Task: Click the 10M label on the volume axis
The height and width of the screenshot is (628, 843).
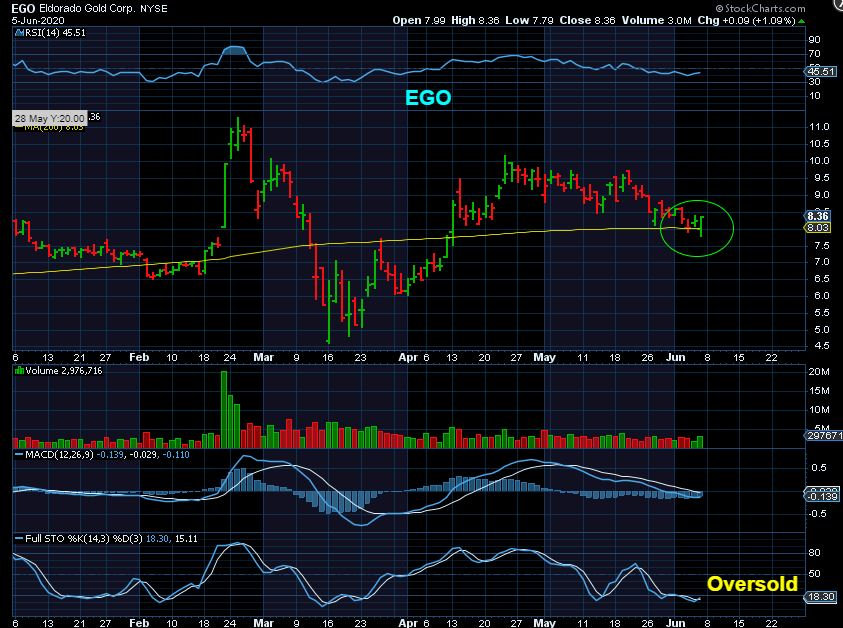Action: point(819,409)
